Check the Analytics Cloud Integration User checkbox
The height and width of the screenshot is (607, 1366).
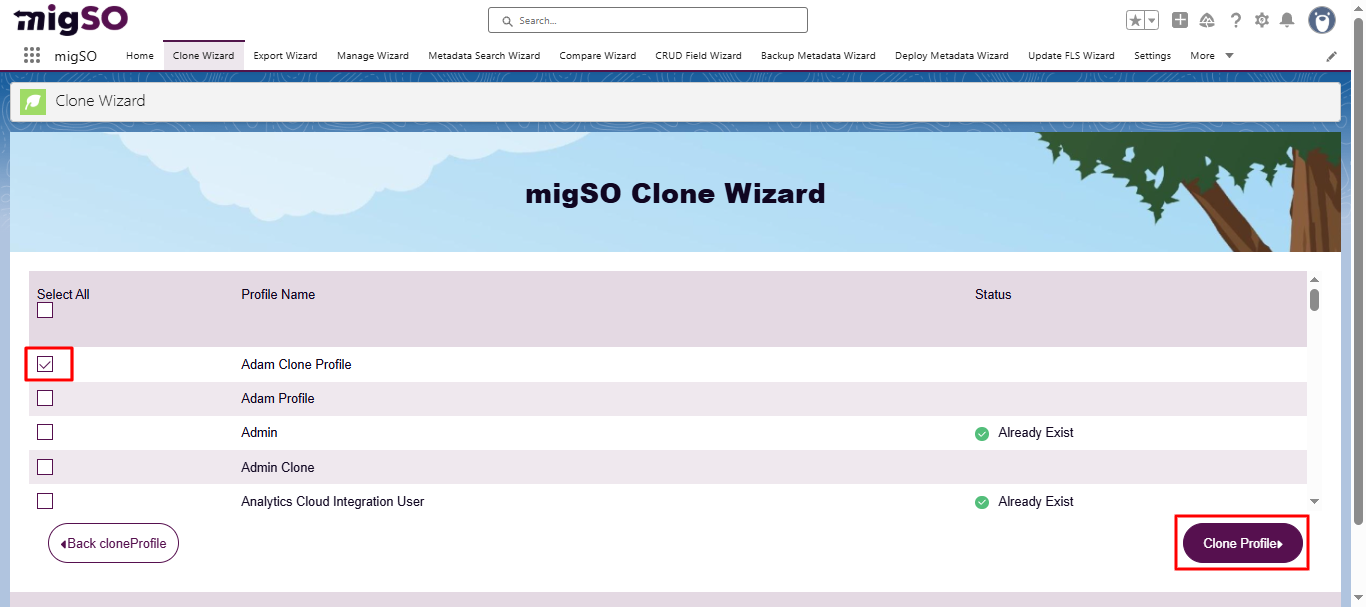tap(45, 501)
